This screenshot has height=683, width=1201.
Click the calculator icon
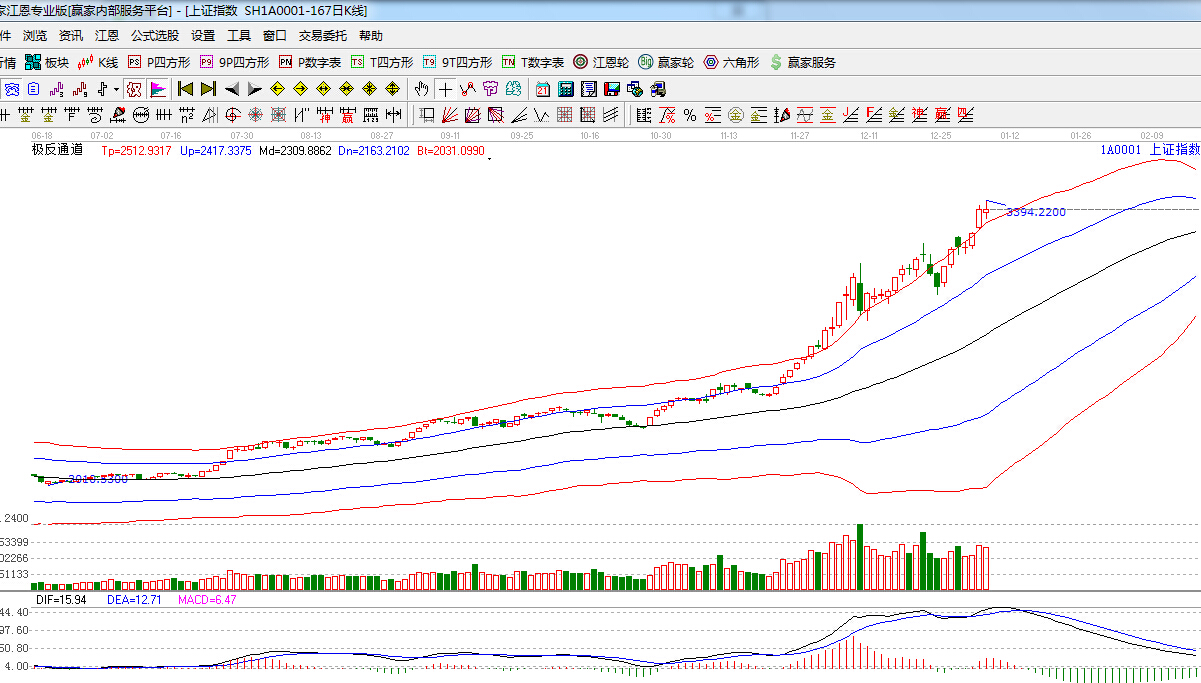[566, 89]
